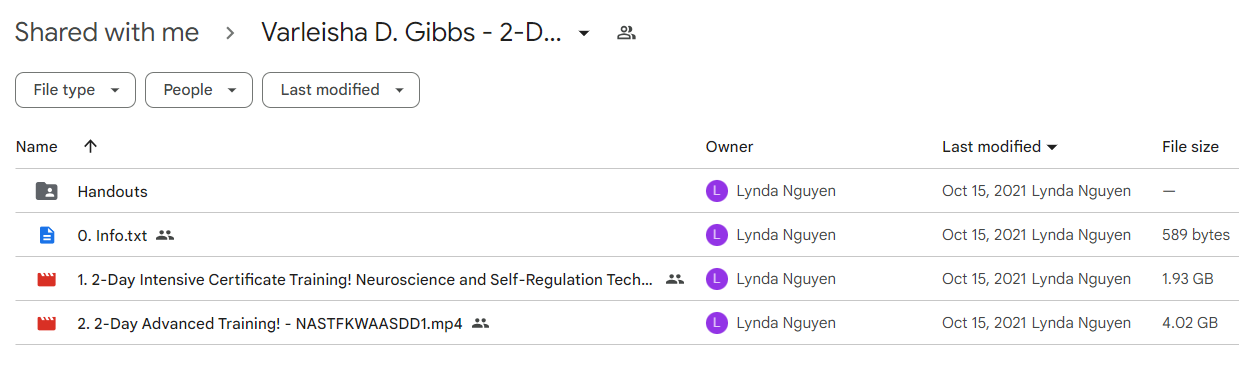Sort files by the Name column header
This screenshot has width=1239, height=370.
(37, 147)
